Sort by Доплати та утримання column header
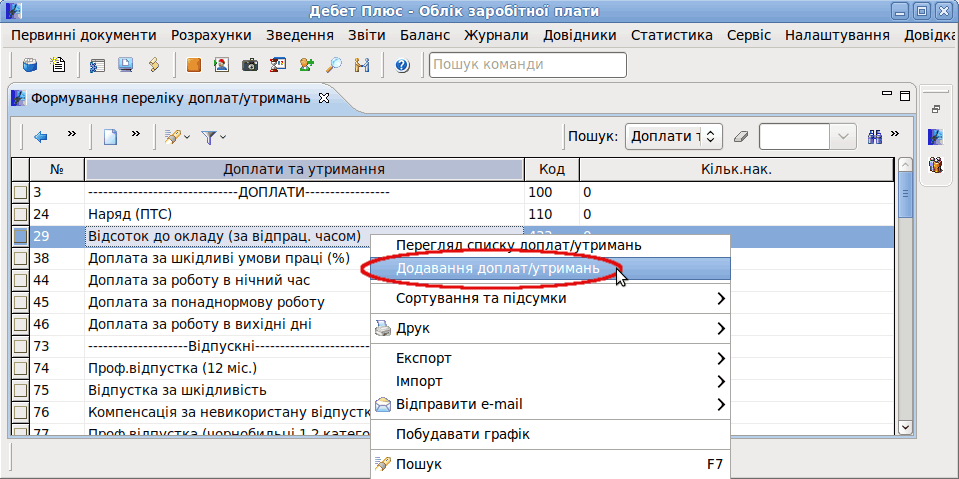The width and height of the screenshot is (959, 479). pos(304,169)
